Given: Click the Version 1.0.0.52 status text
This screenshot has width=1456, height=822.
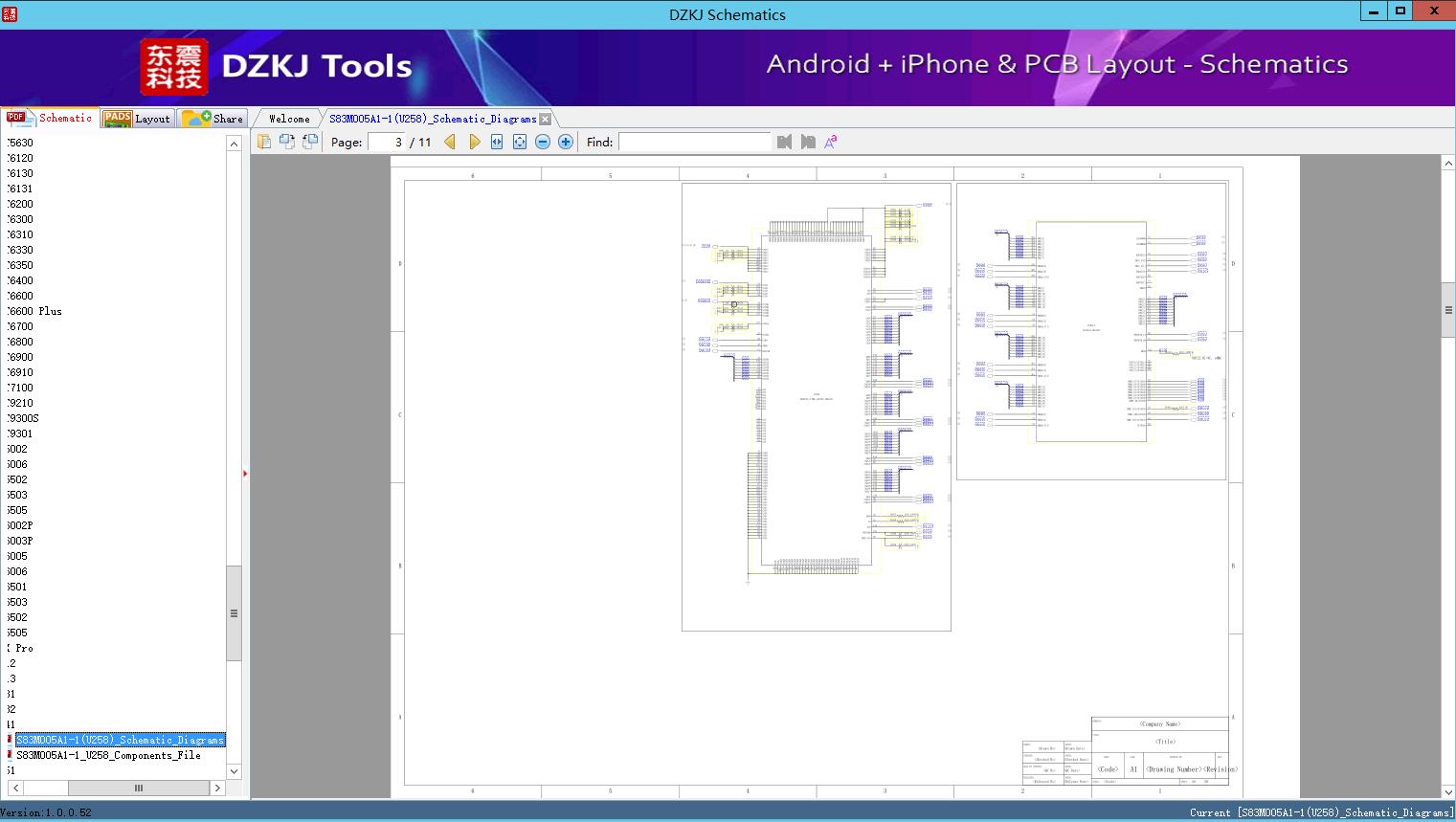Looking at the screenshot, I should point(46,812).
